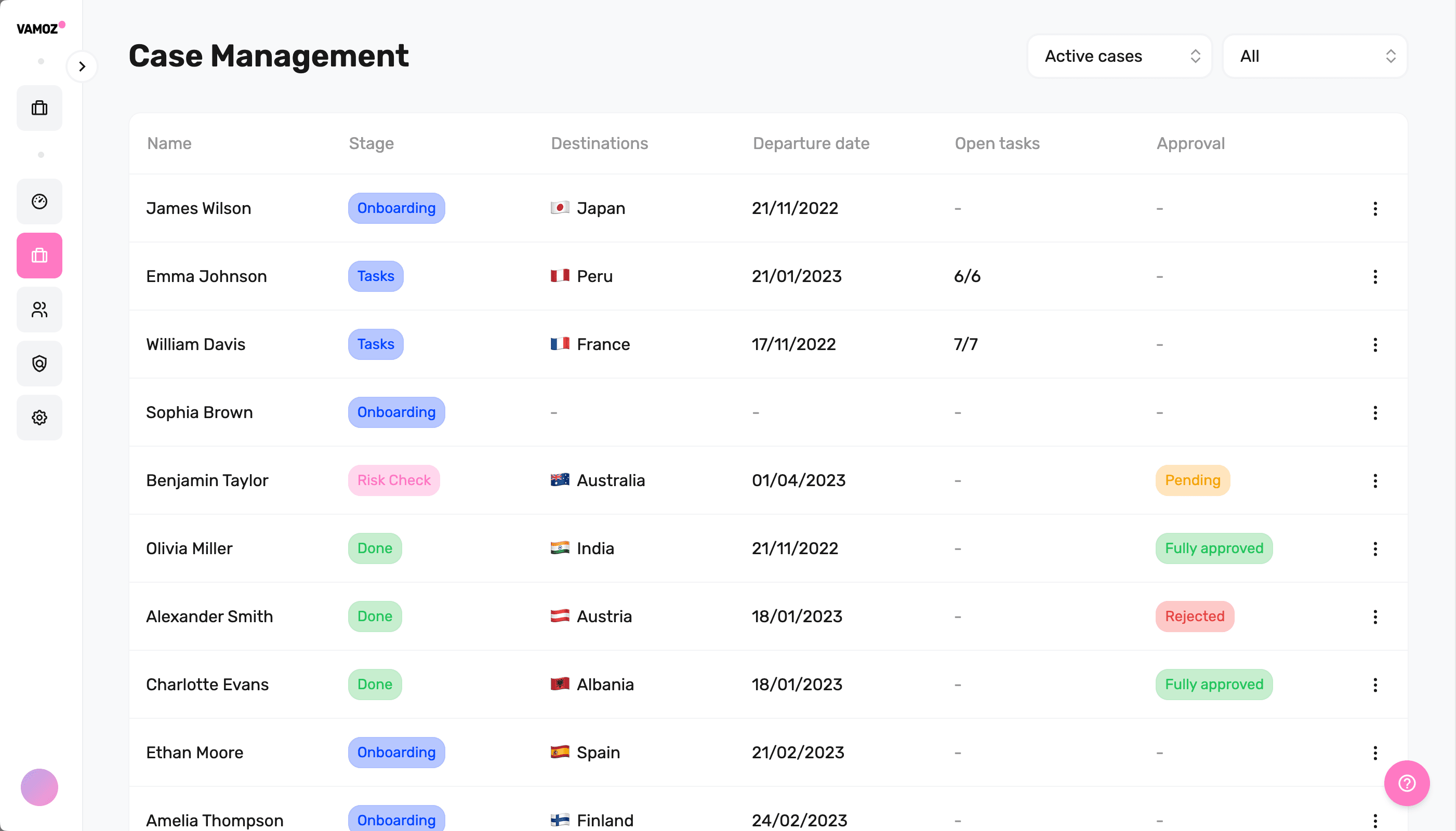Select Emma Johnson's name in the table
This screenshot has width=1456, height=831.
(206, 276)
